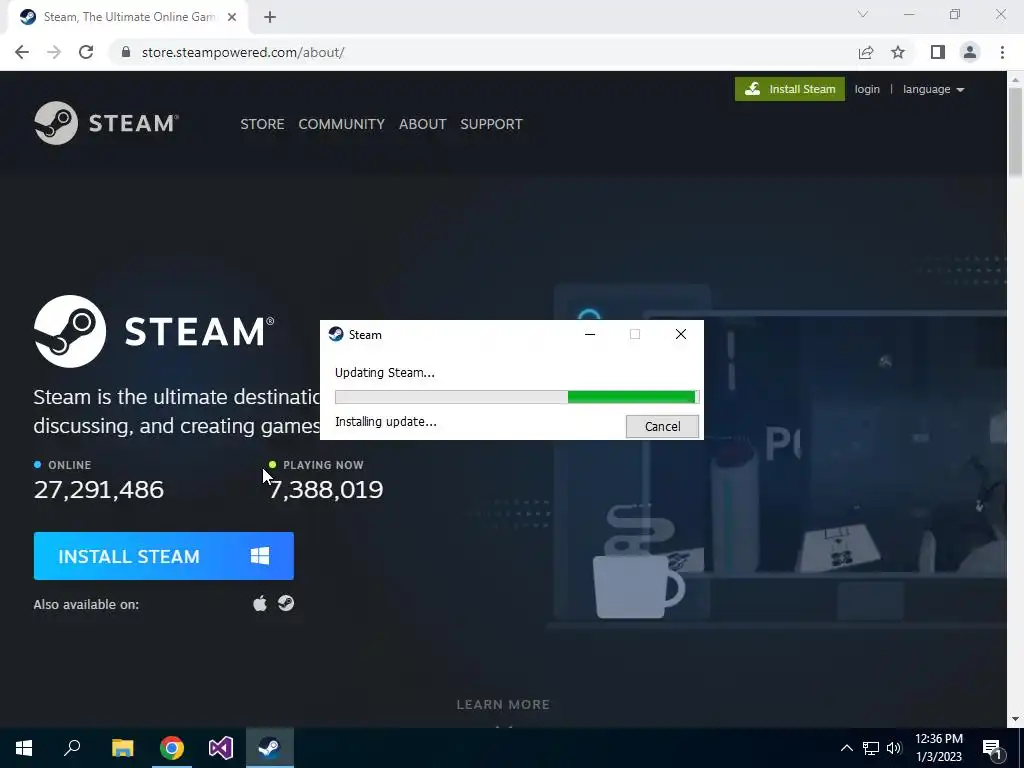Open Chrome three-dot menu
Screen dimensions: 1024x768
(1002, 52)
